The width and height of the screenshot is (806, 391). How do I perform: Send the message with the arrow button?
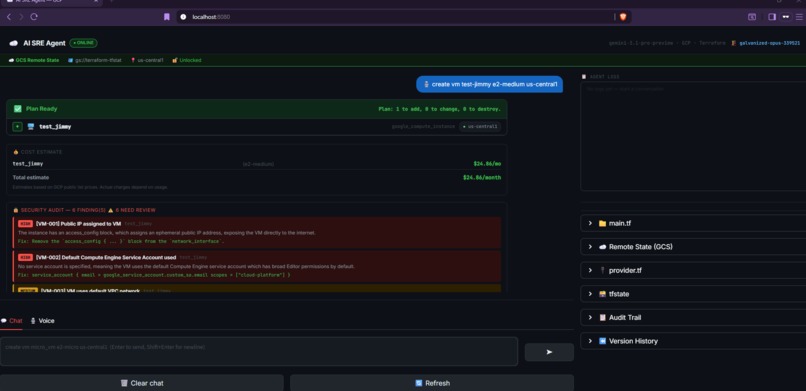click(x=549, y=352)
